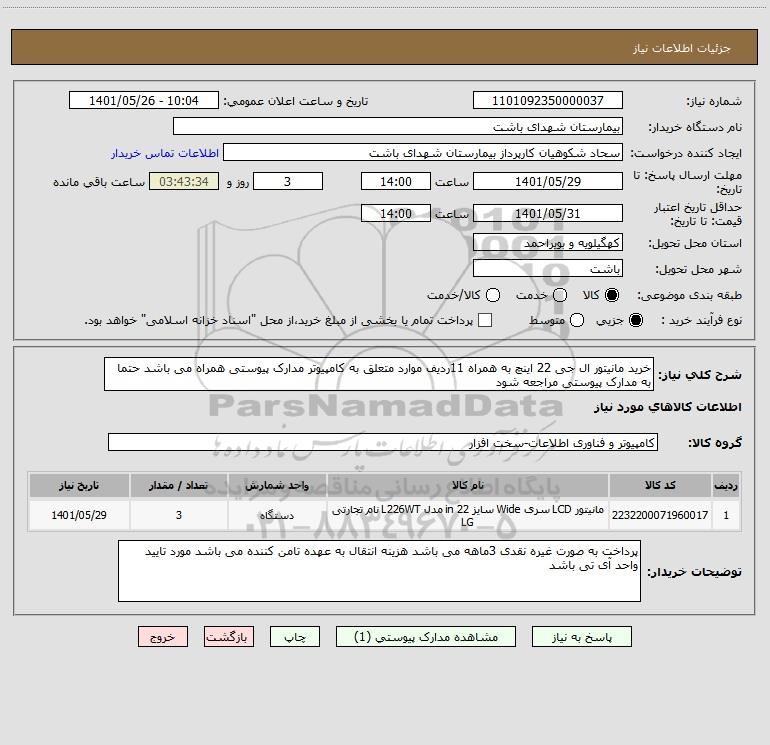Click the واحد شمارش column header
The height and width of the screenshot is (745, 770).
[277, 486]
